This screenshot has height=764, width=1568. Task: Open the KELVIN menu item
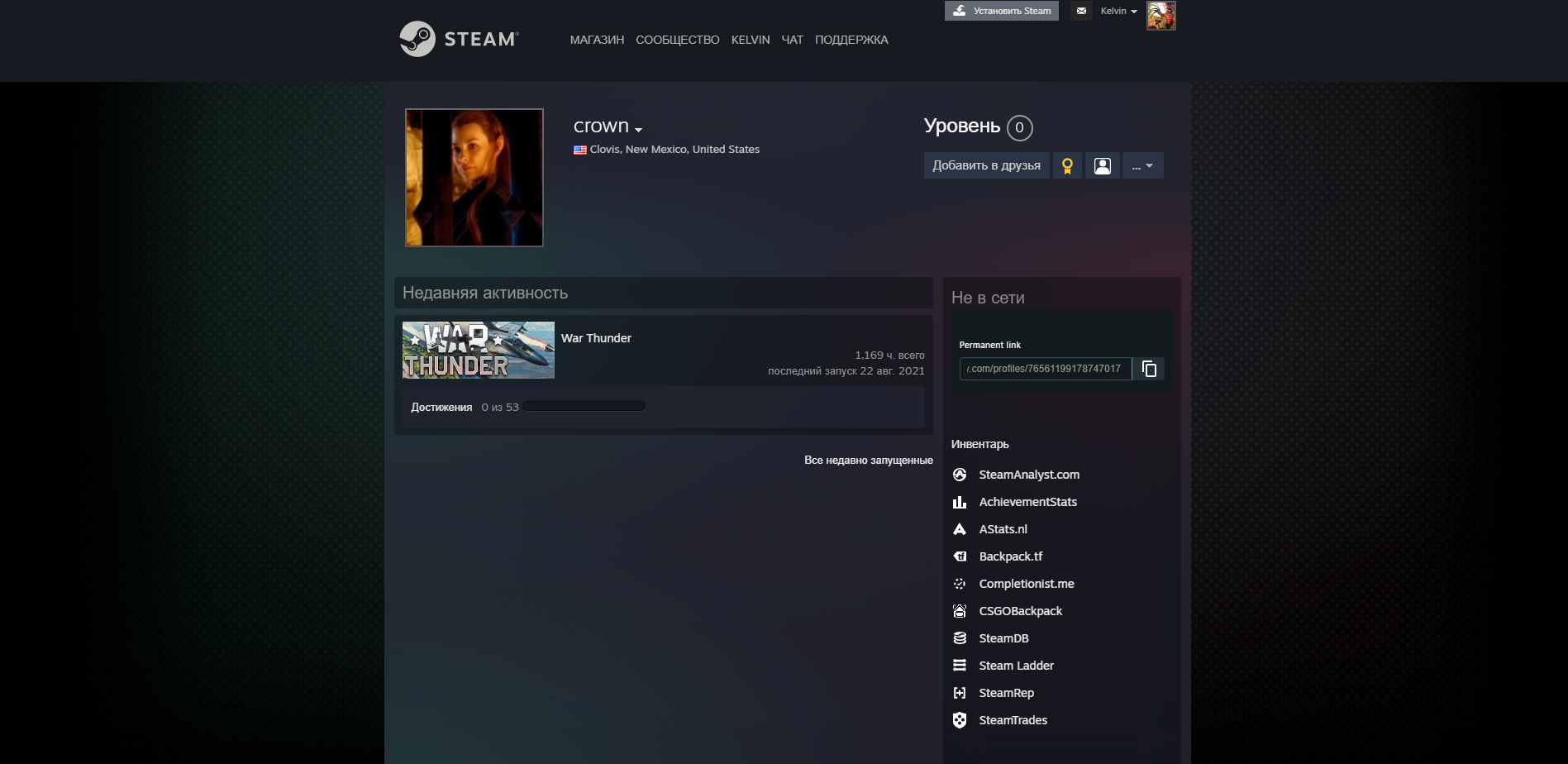click(751, 40)
